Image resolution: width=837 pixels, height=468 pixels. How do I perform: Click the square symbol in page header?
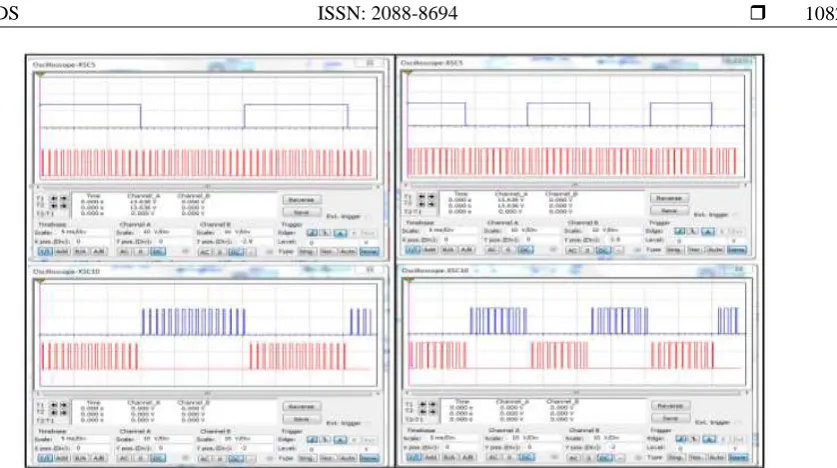pyautogui.click(x=757, y=12)
